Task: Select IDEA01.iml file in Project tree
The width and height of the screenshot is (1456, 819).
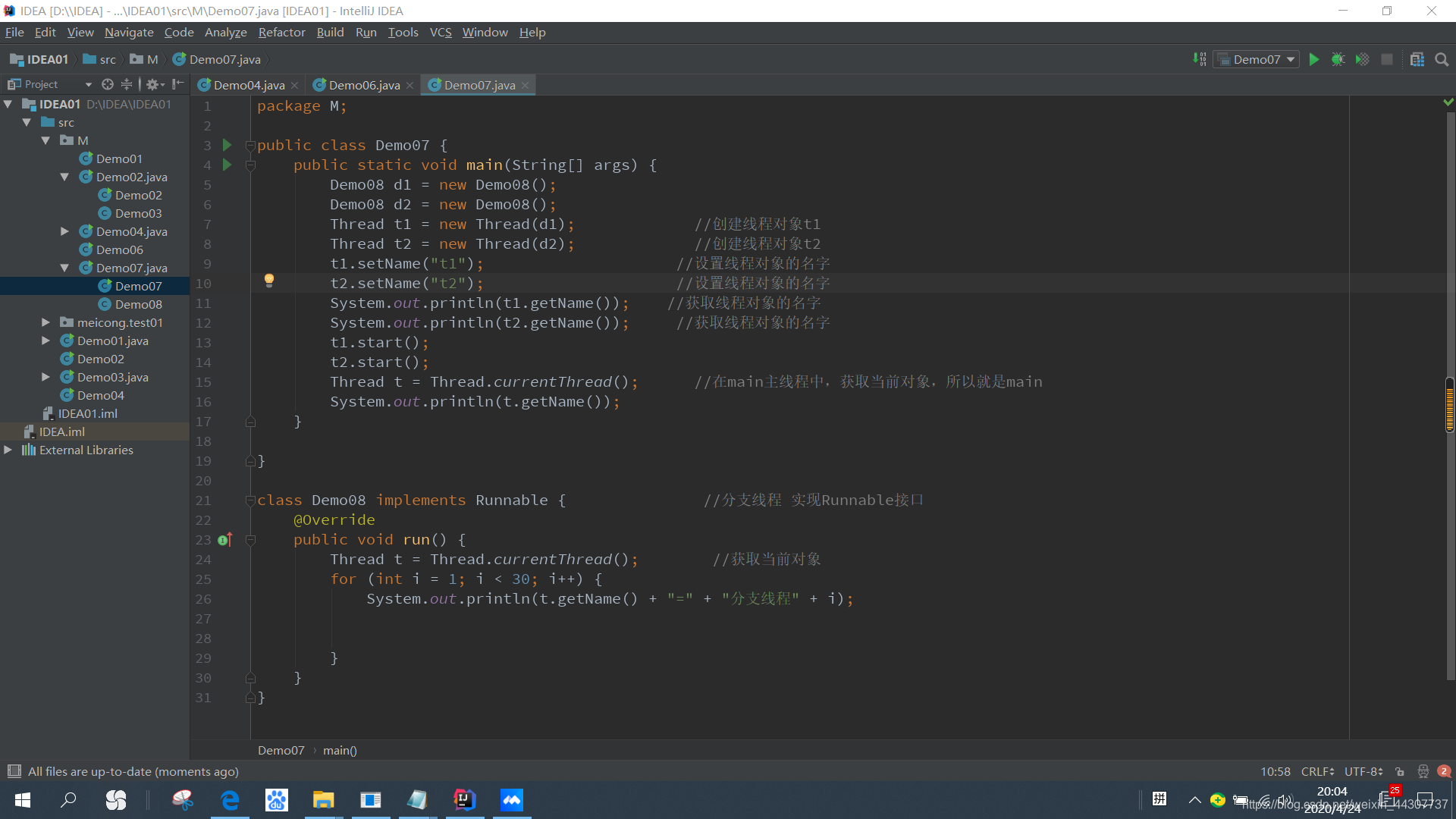Action: tap(80, 413)
